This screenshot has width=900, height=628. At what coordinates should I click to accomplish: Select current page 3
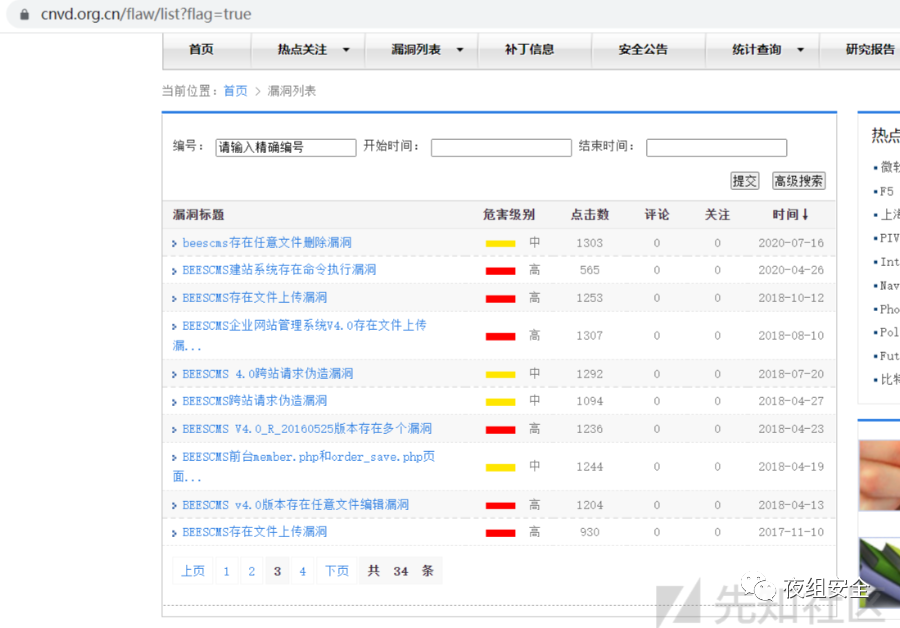click(x=277, y=571)
